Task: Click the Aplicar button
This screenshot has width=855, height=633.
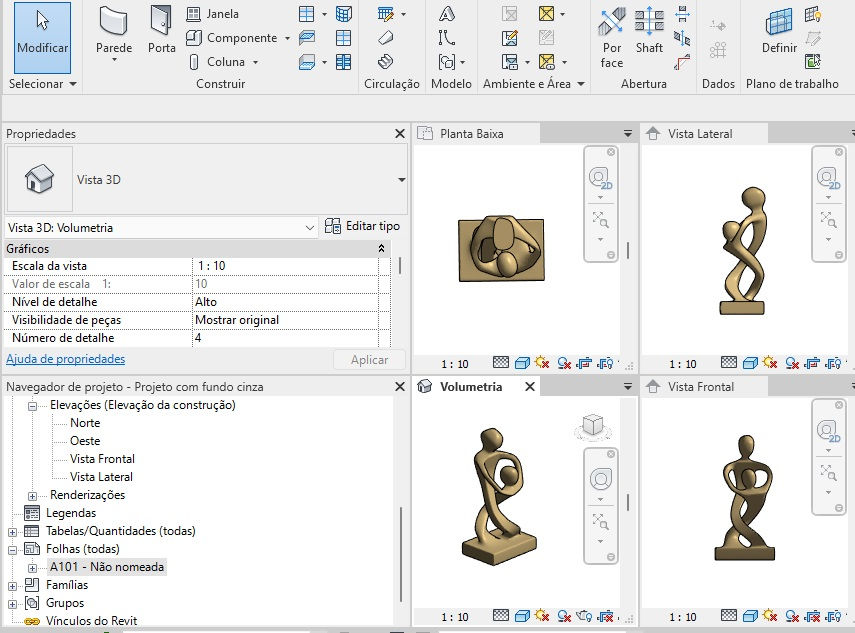Action: pyautogui.click(x=369, y=360)
